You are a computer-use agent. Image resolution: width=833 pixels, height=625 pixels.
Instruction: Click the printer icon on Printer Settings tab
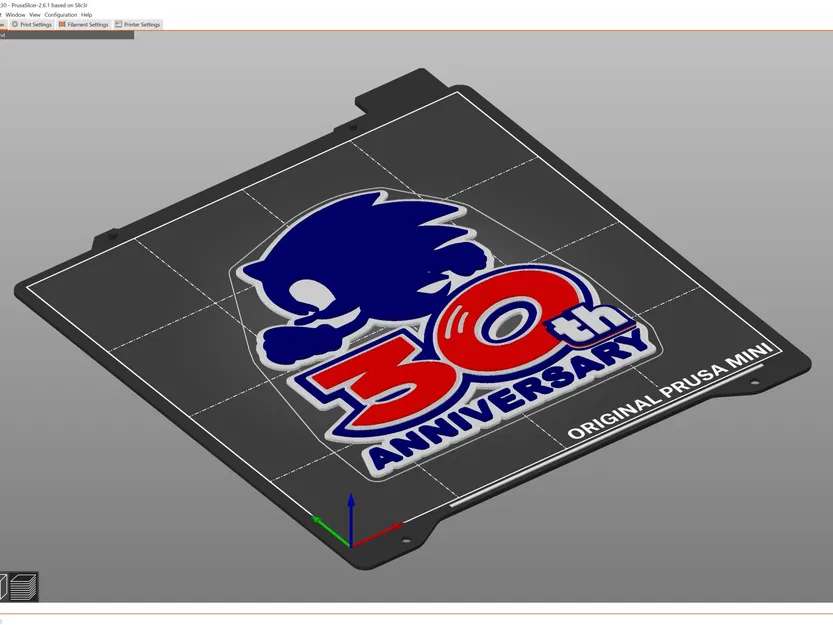[x=118, y=24]
